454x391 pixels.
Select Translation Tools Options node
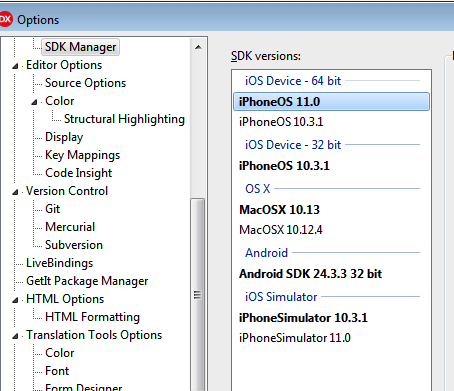click(94, 335)
